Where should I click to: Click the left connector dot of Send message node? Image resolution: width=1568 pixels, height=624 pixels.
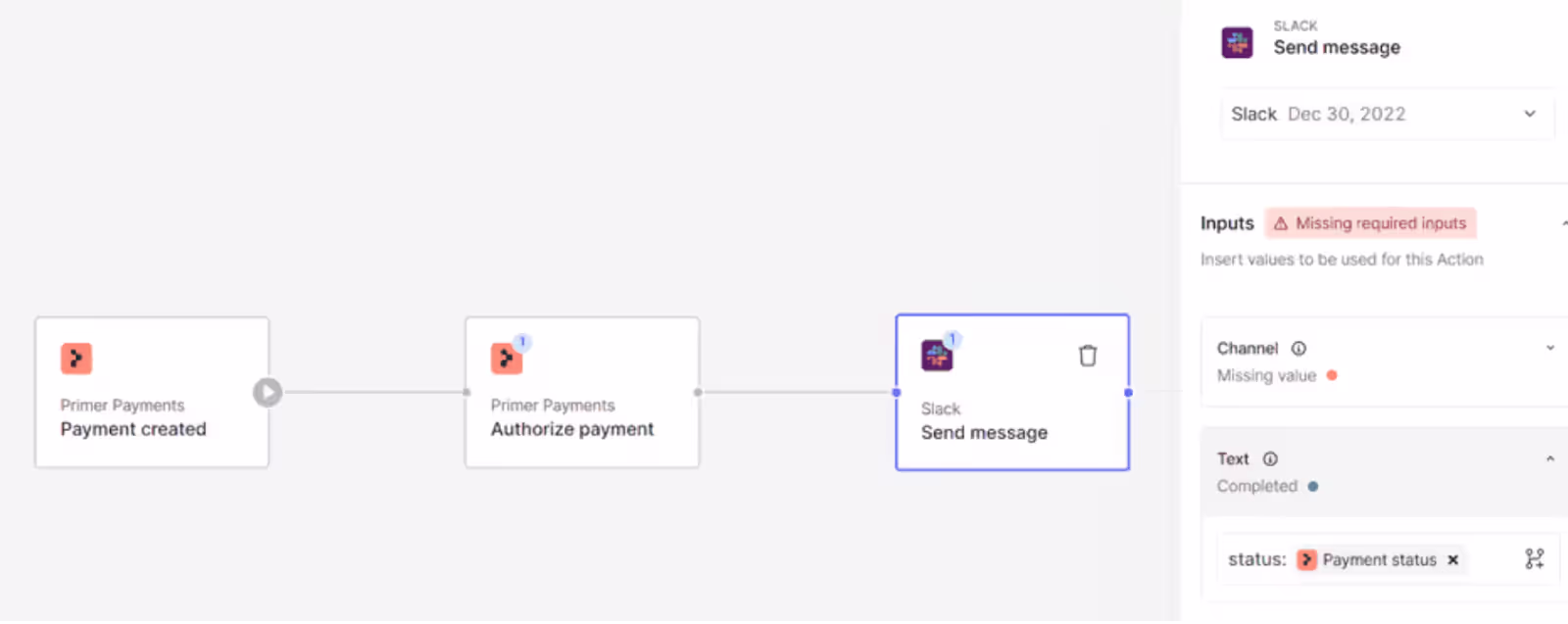pos(896,393)
